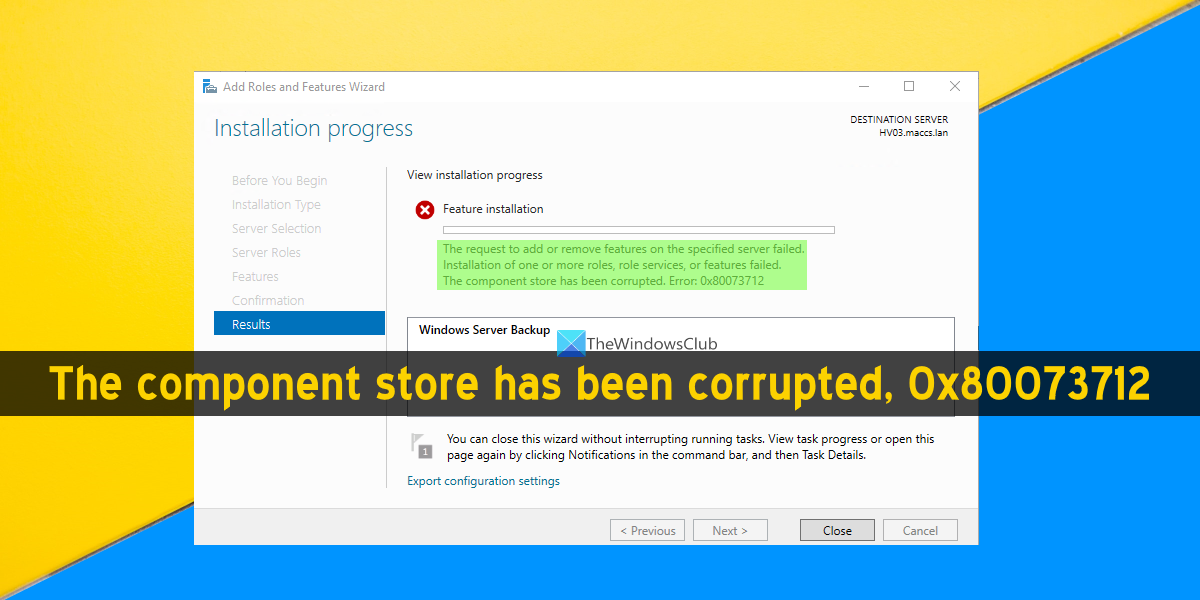The width and height of the screenshot is (1200, 600).
Task: Click the 'View installation progress' heading
Action: 475,175
